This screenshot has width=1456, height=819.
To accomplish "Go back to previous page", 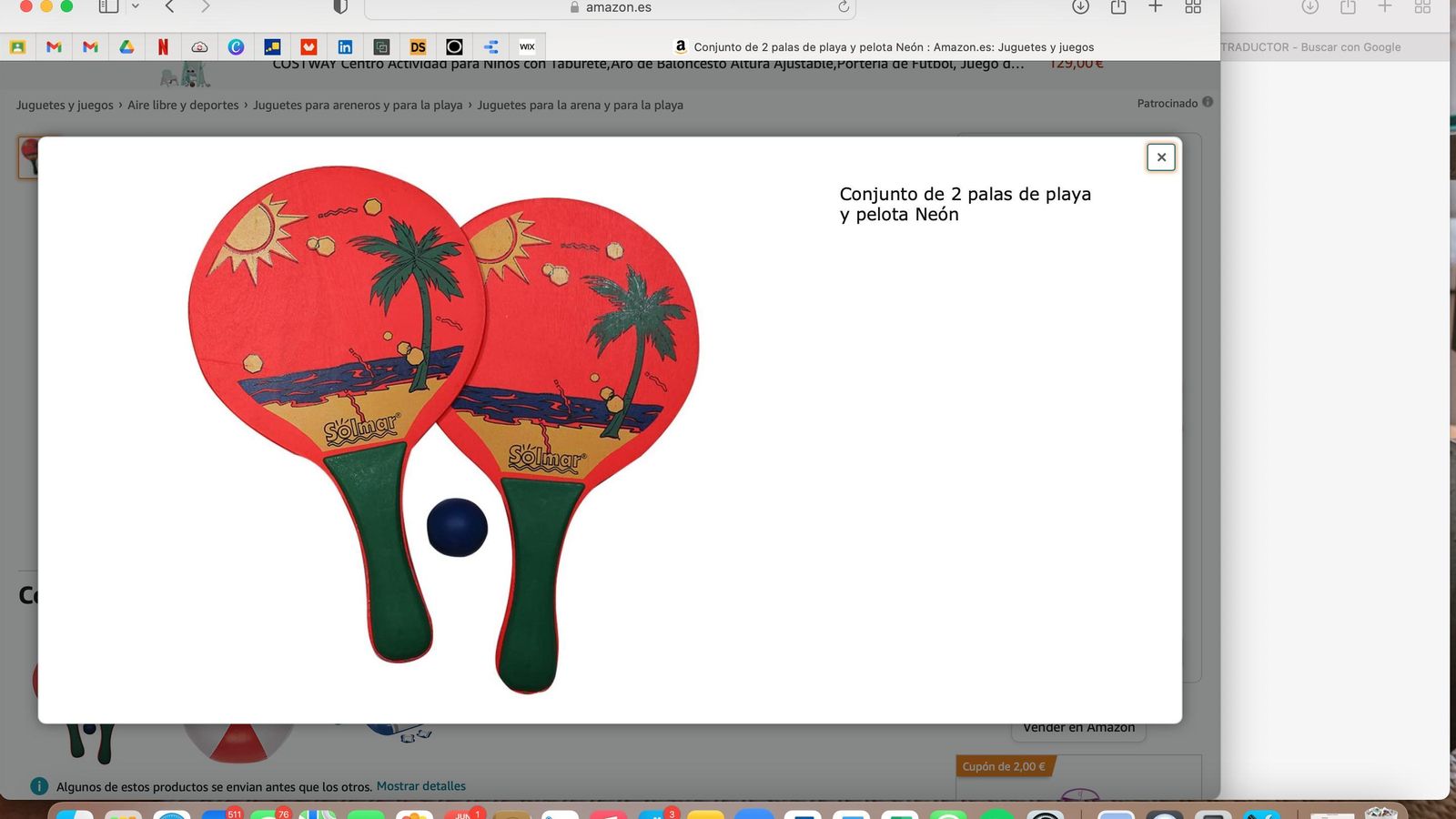I will pyautogui.click(x=170, y=7).
